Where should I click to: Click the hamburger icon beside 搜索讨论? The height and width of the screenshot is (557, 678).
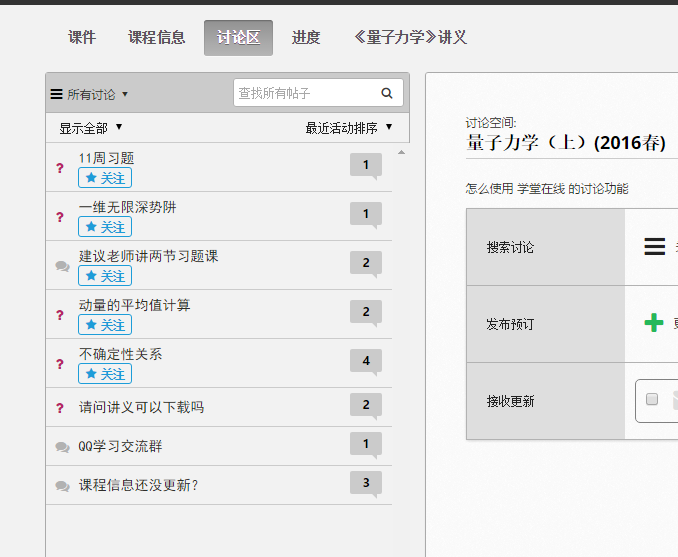[655, 247]
